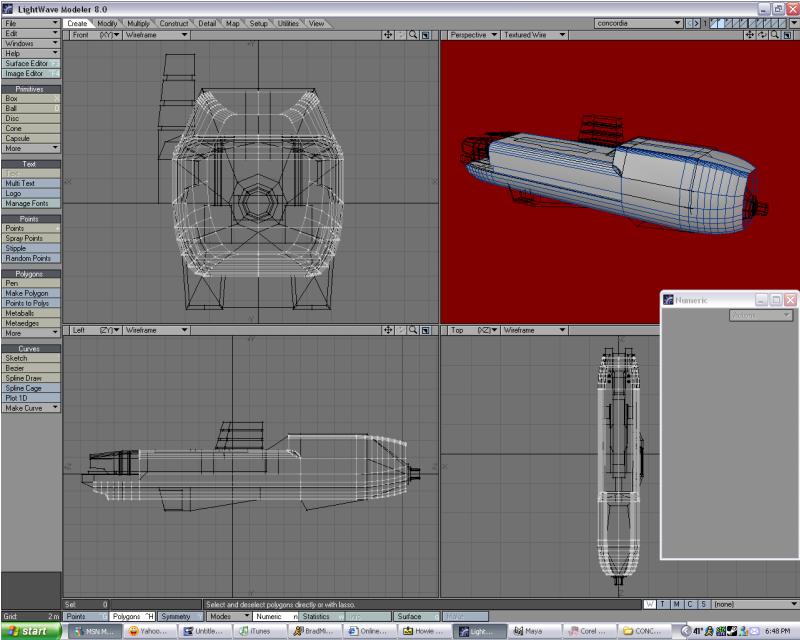Click the Box primitive button

31,99
